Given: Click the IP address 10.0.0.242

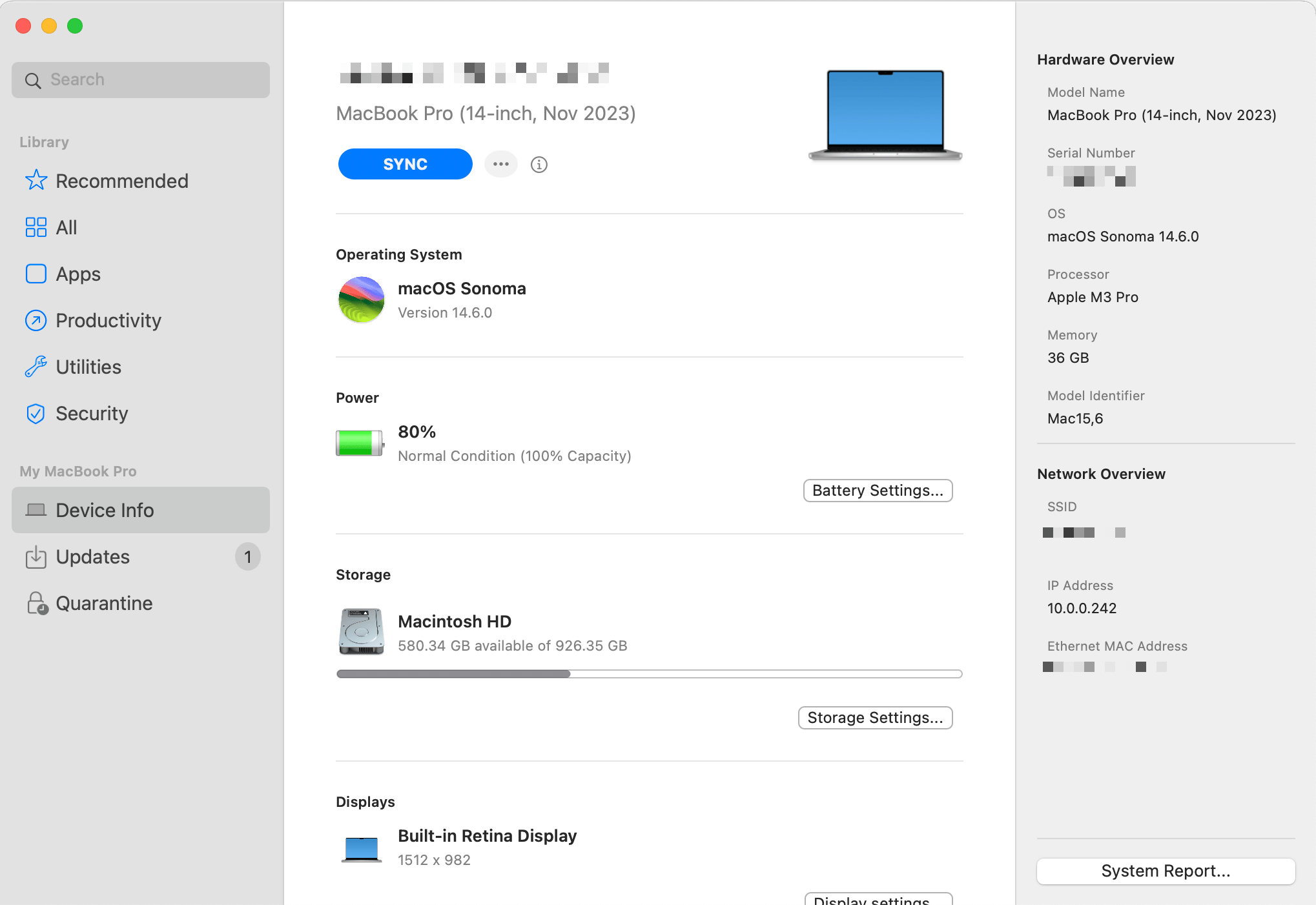Looking at the screenshot, I should 1082,608.
